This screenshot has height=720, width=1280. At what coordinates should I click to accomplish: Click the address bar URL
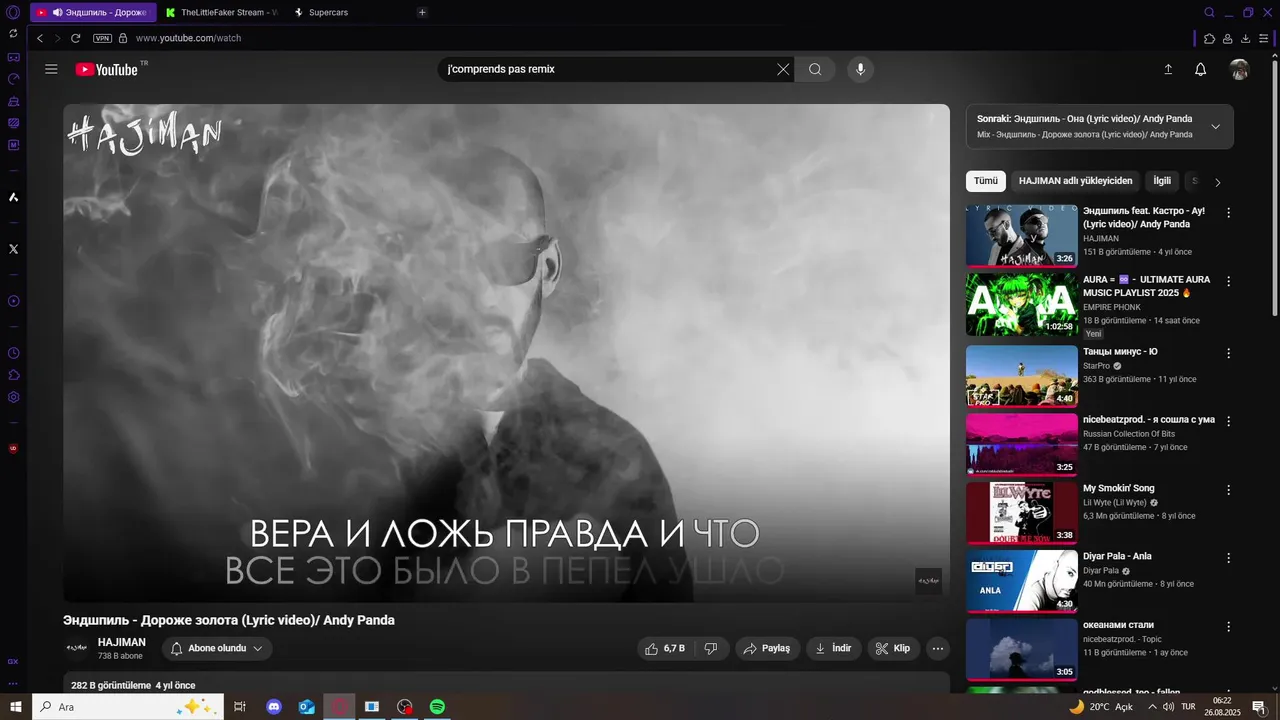point(188,38)
